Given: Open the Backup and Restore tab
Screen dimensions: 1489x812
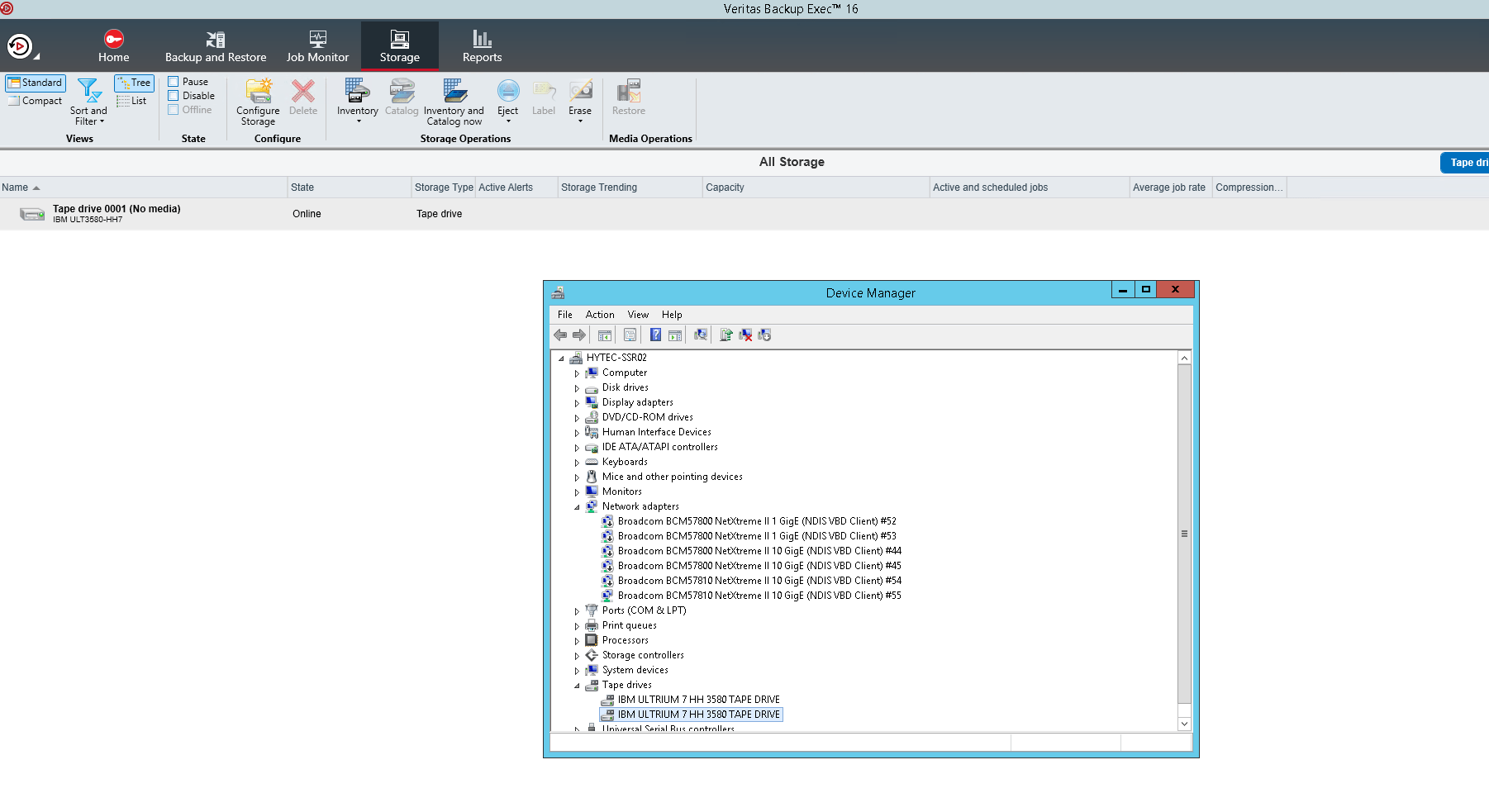Looking at the screenshot, I should 216,46.
